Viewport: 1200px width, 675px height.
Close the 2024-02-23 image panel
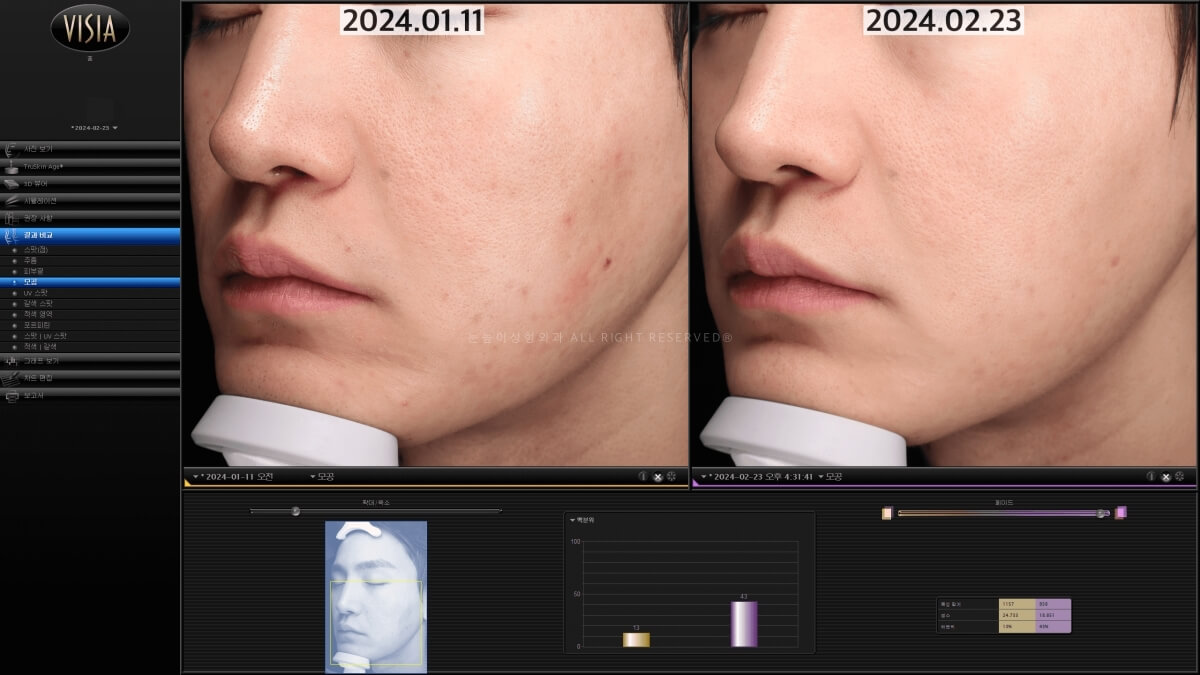tap(1165, 477)
